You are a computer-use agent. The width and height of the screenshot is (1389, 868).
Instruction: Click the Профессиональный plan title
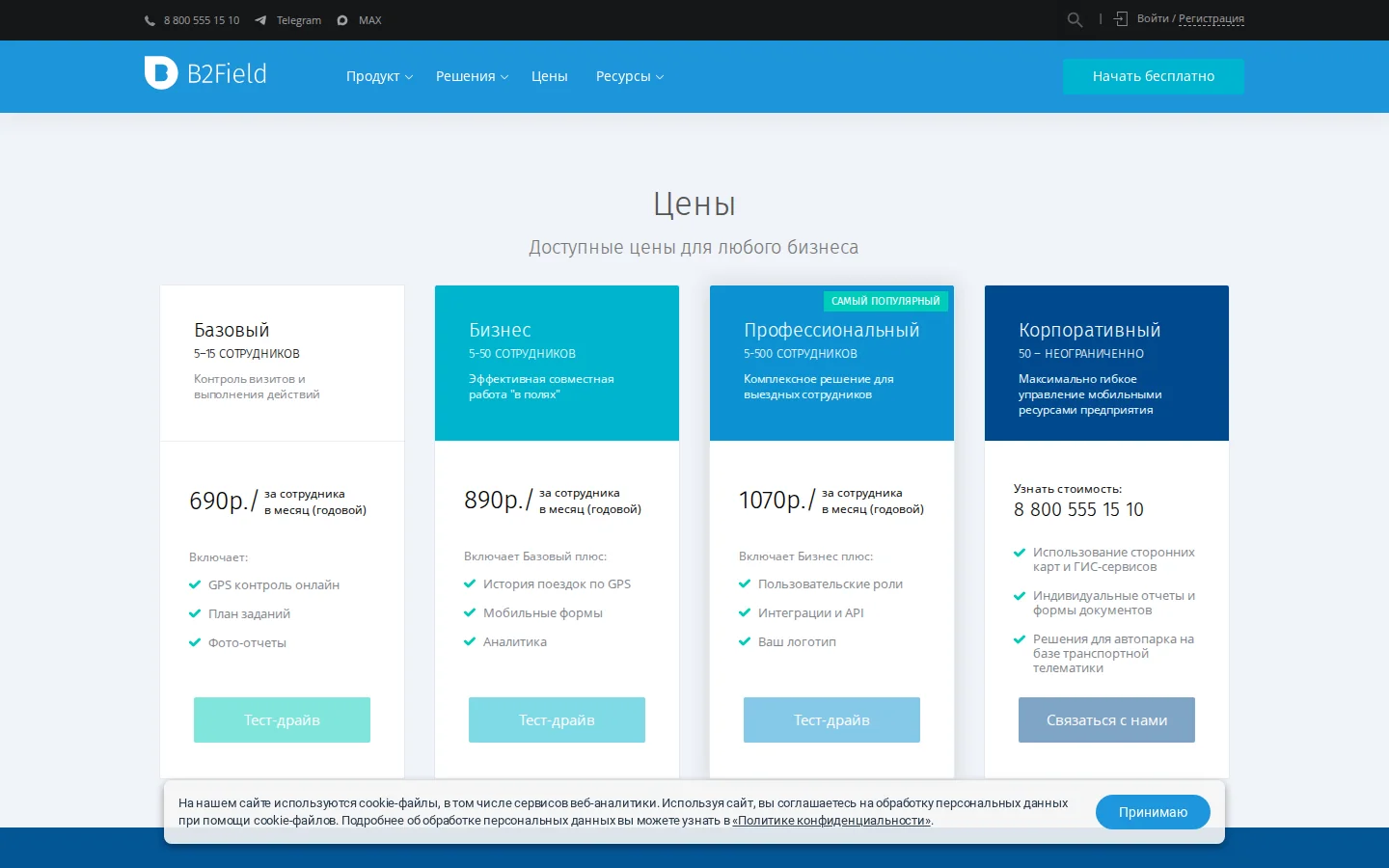click(x=831, y=330)
